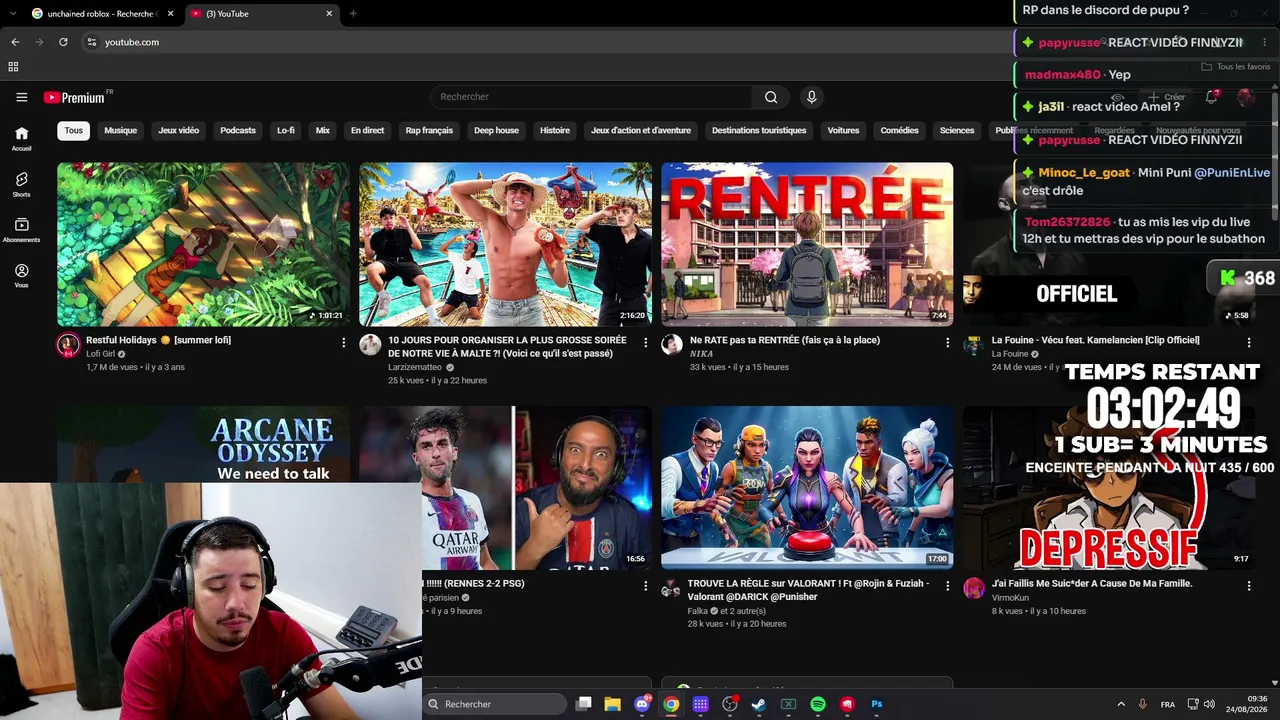Viewport: 1280px width, 720px height.
Task: Open a new browser tab
Action: (x=353, y=13)
